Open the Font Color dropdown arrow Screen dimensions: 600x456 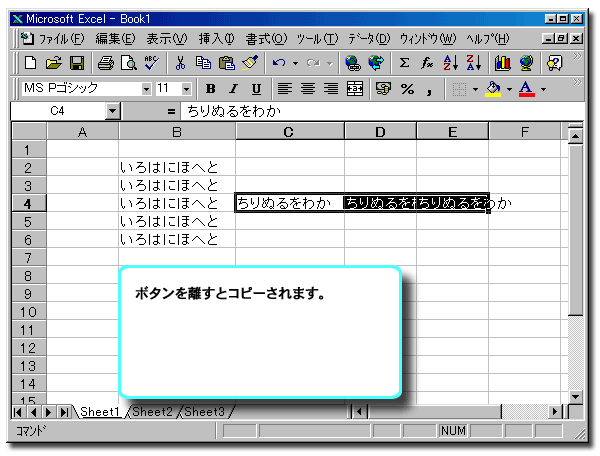click(x=543, y=89)
